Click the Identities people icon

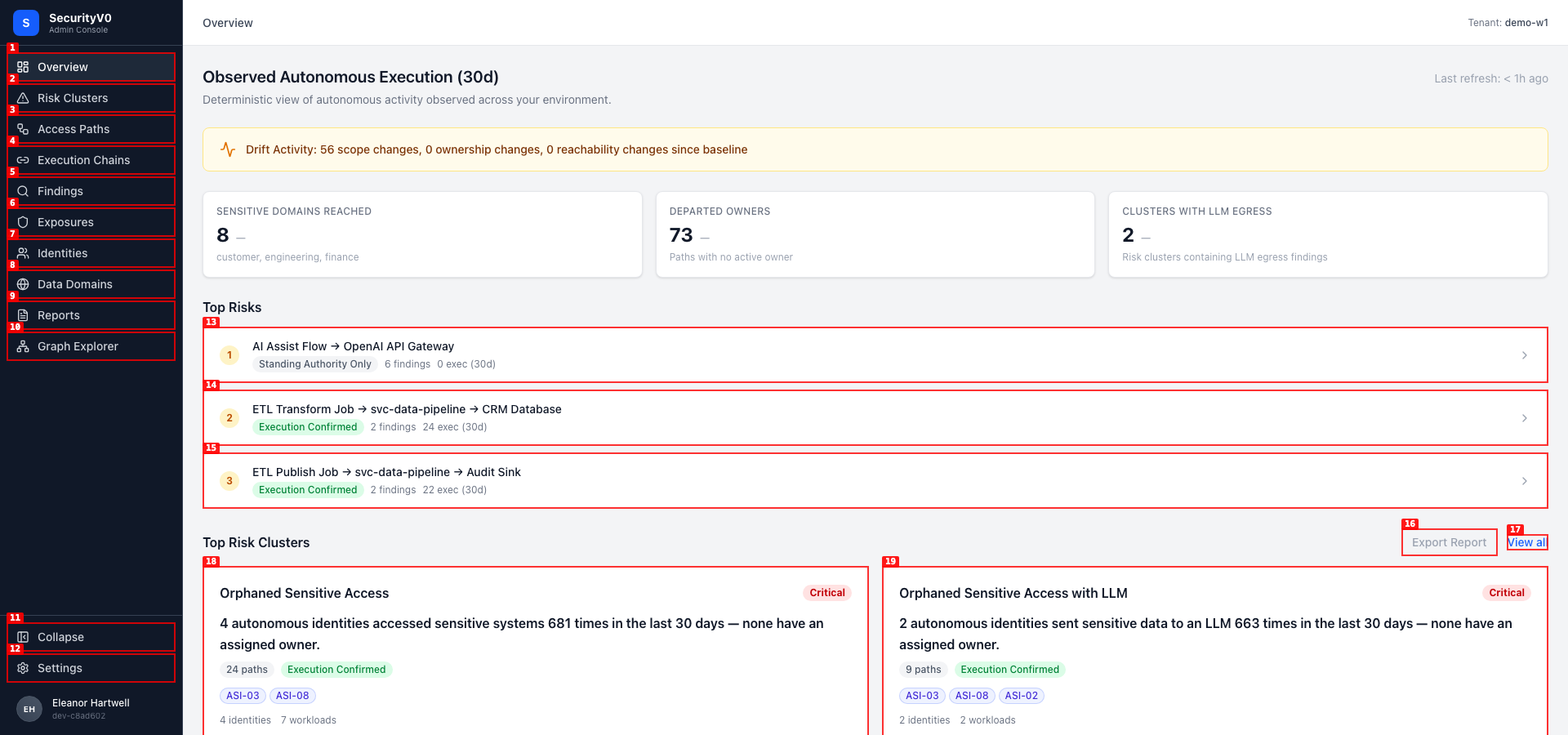23,253
